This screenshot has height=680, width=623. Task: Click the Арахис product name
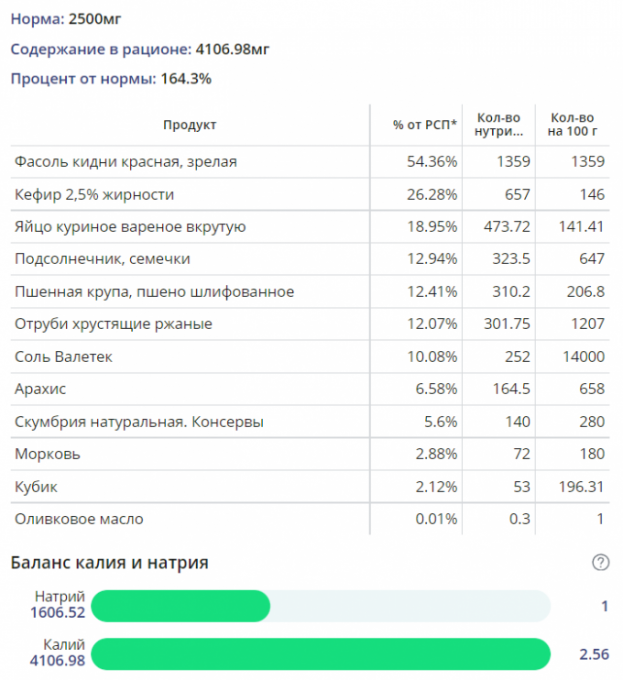41,389
